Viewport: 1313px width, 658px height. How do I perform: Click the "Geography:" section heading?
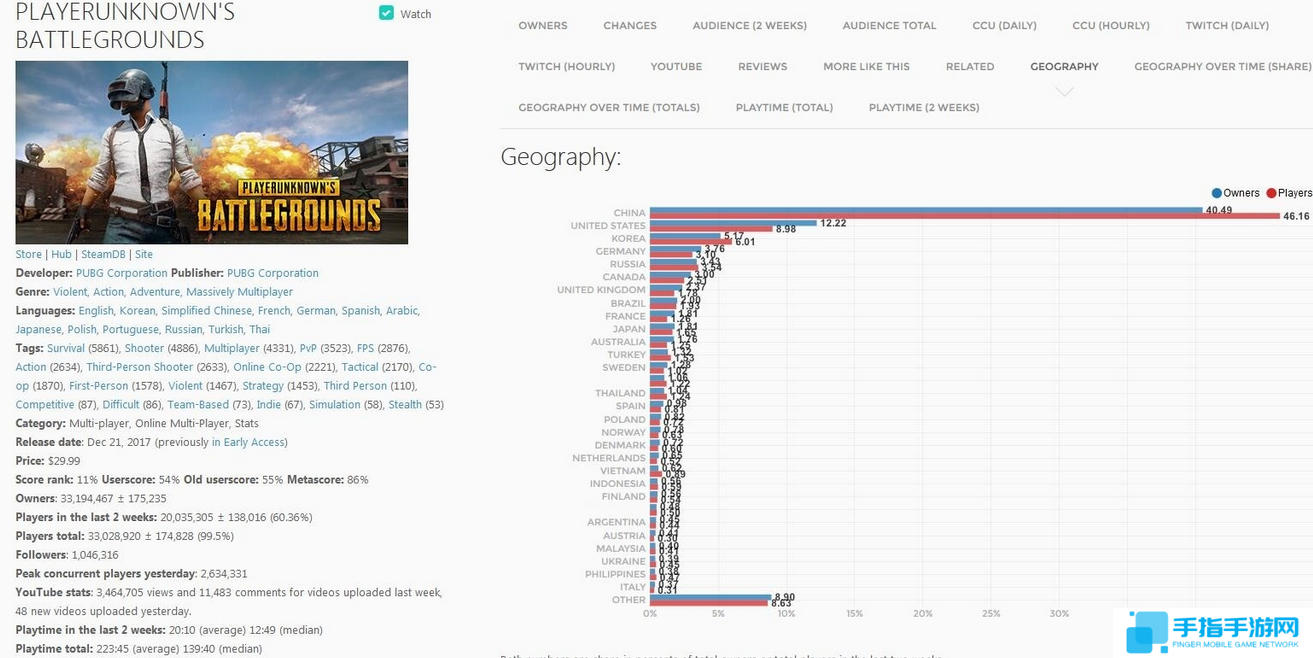tap(561, 157)
